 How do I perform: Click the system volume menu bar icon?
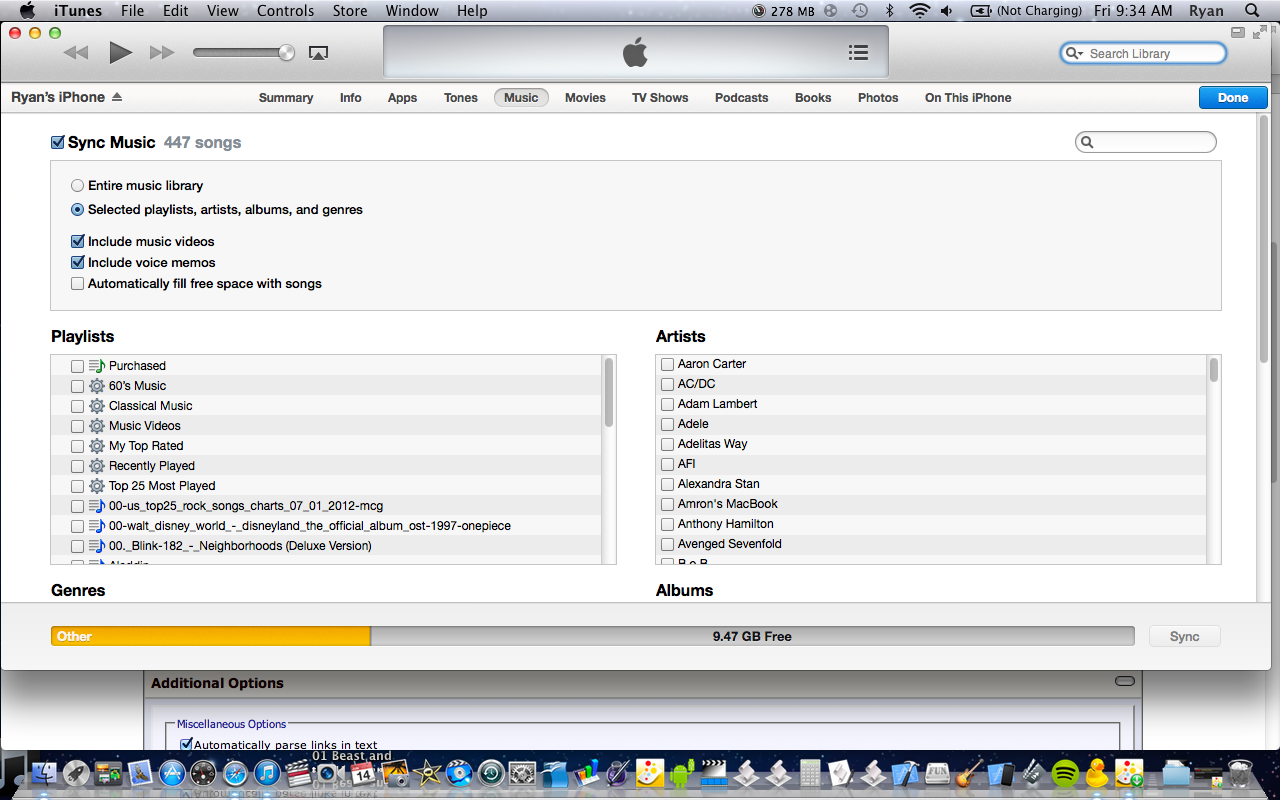click(946, 11)
